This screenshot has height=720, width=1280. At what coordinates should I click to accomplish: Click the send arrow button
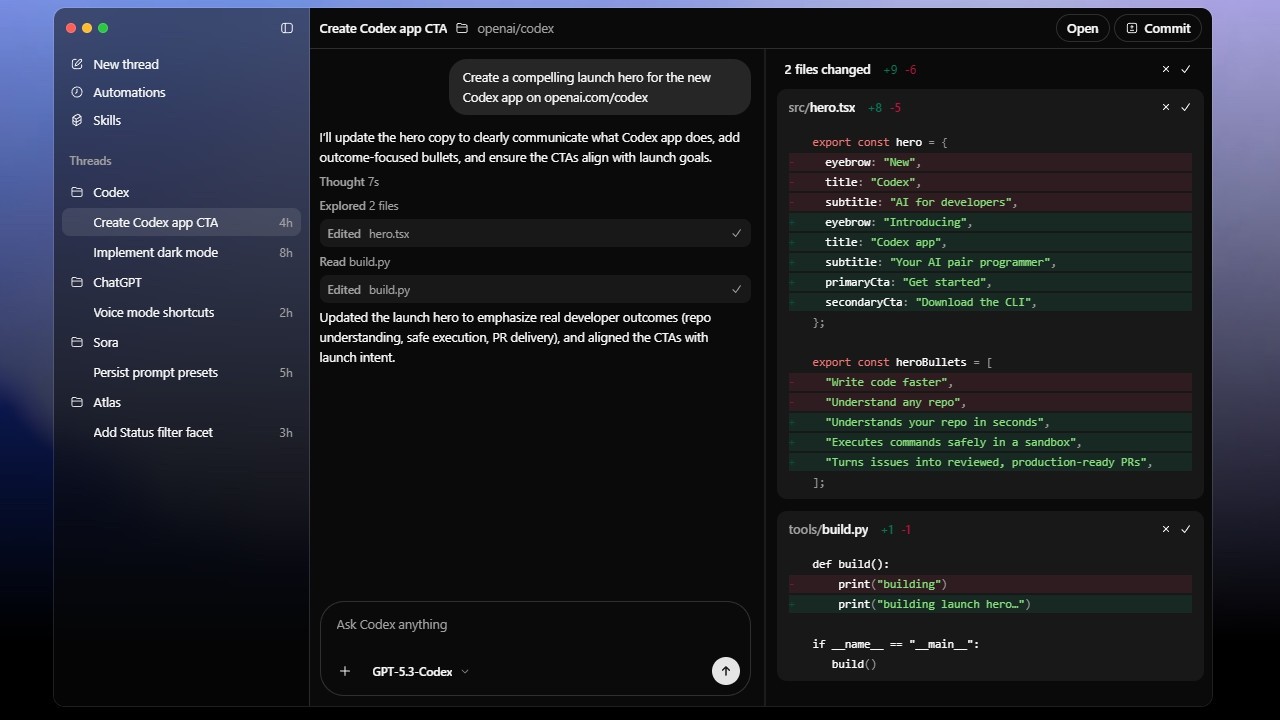coord(726,671)
